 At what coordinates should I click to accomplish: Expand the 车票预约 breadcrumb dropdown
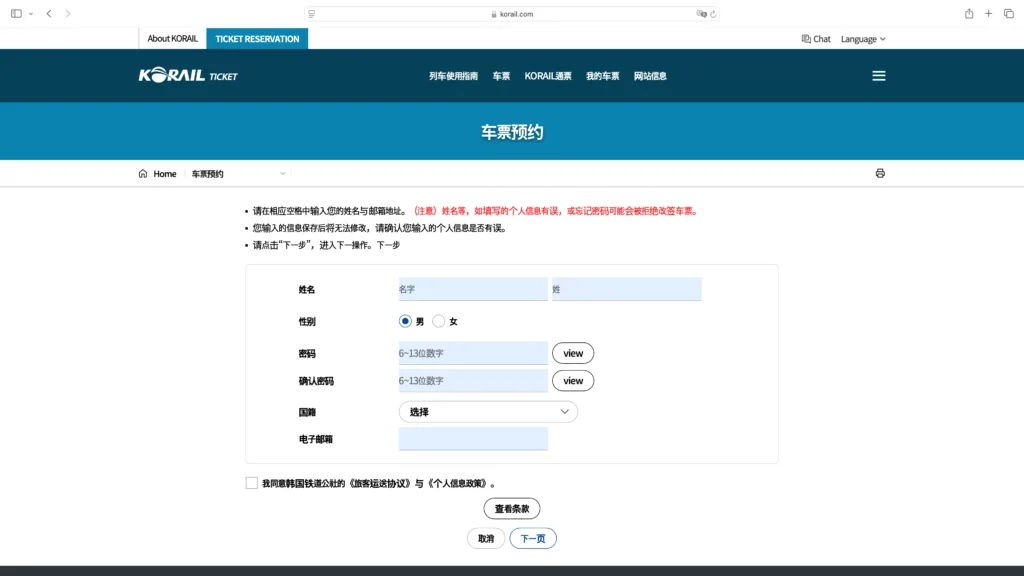(x=238, y=174)
